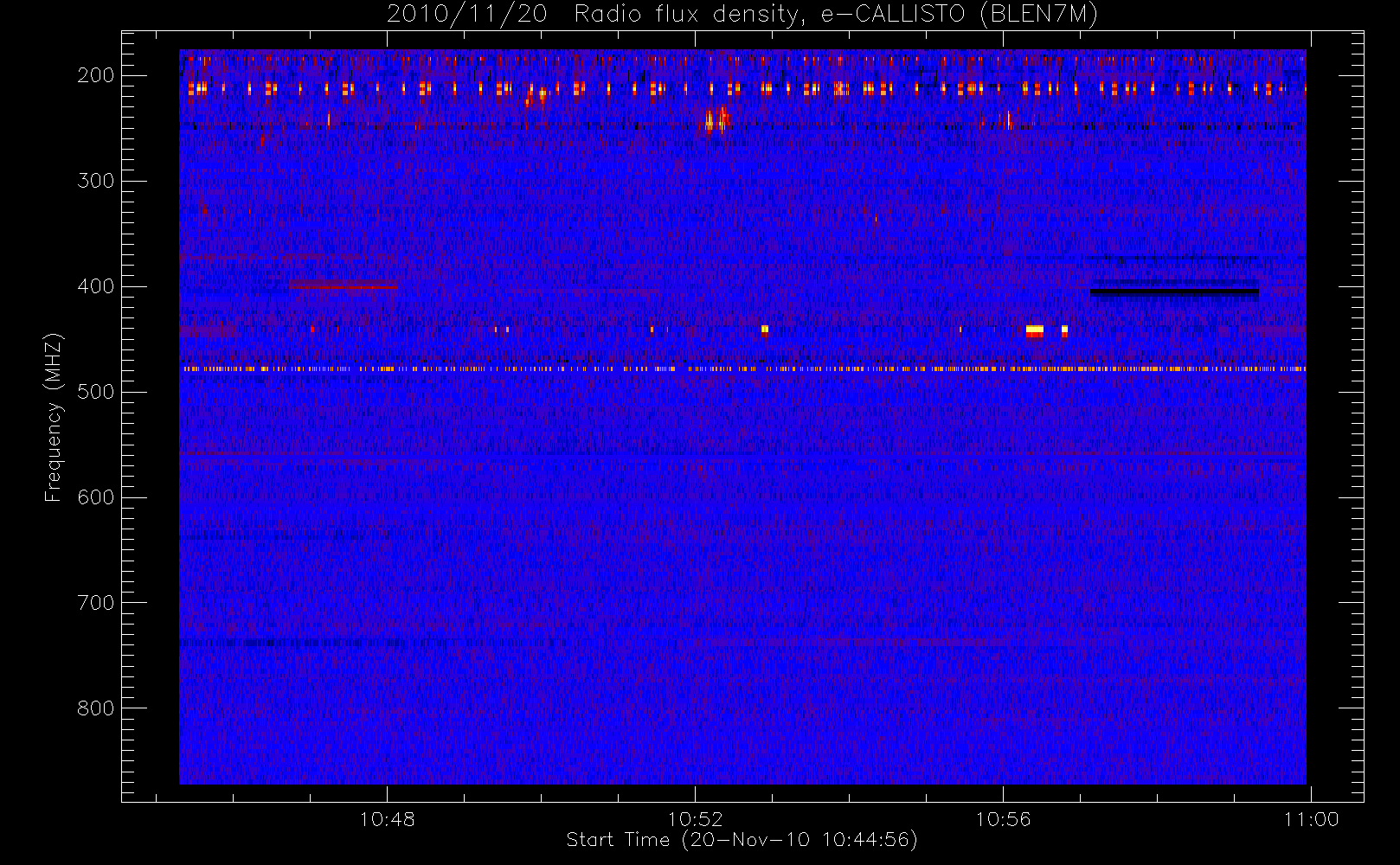Click the 10:56 time tick label
The image size is (1400, 865).
(1003, 819)
